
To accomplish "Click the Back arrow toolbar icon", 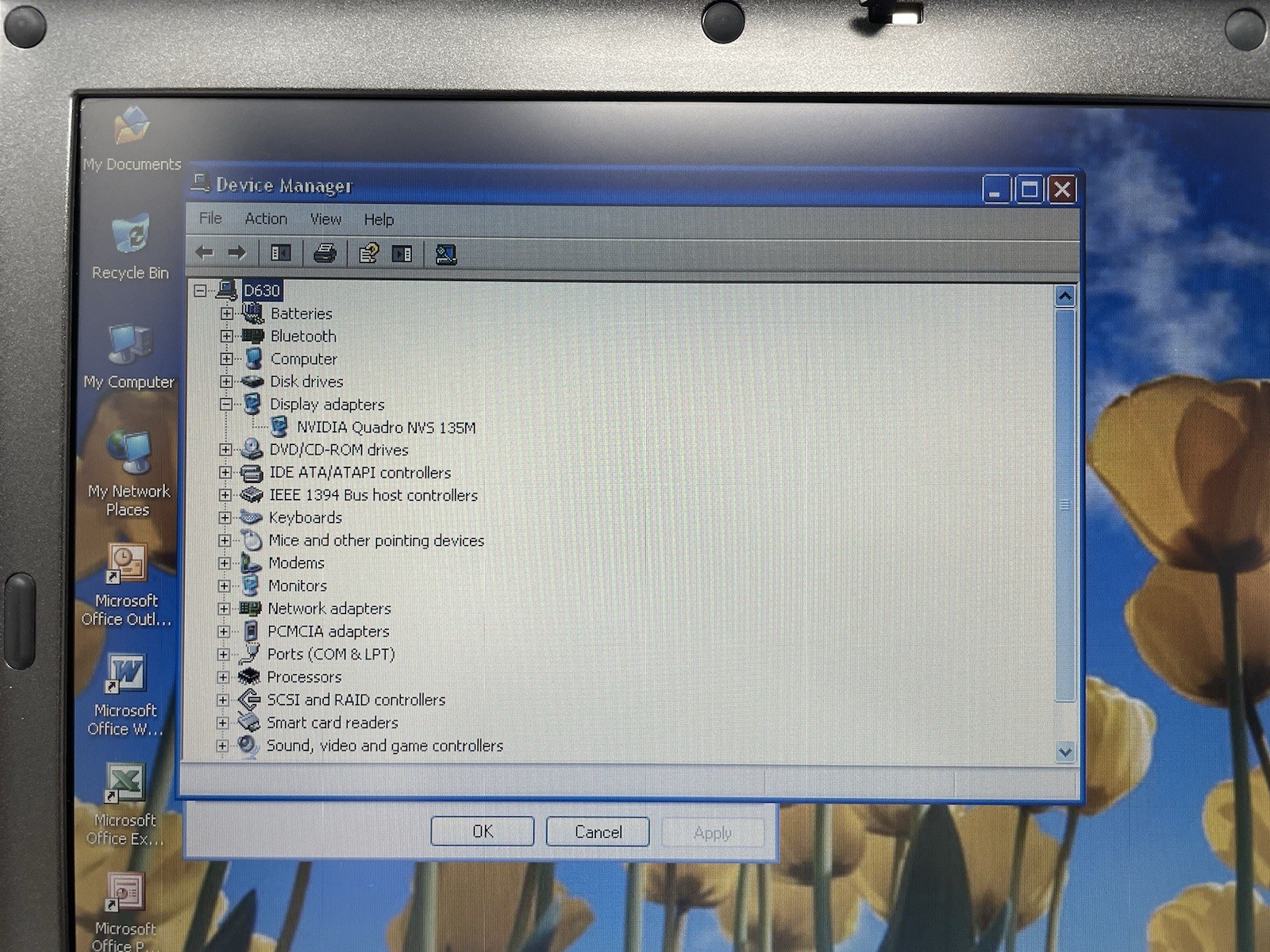I will pos(205,253).
